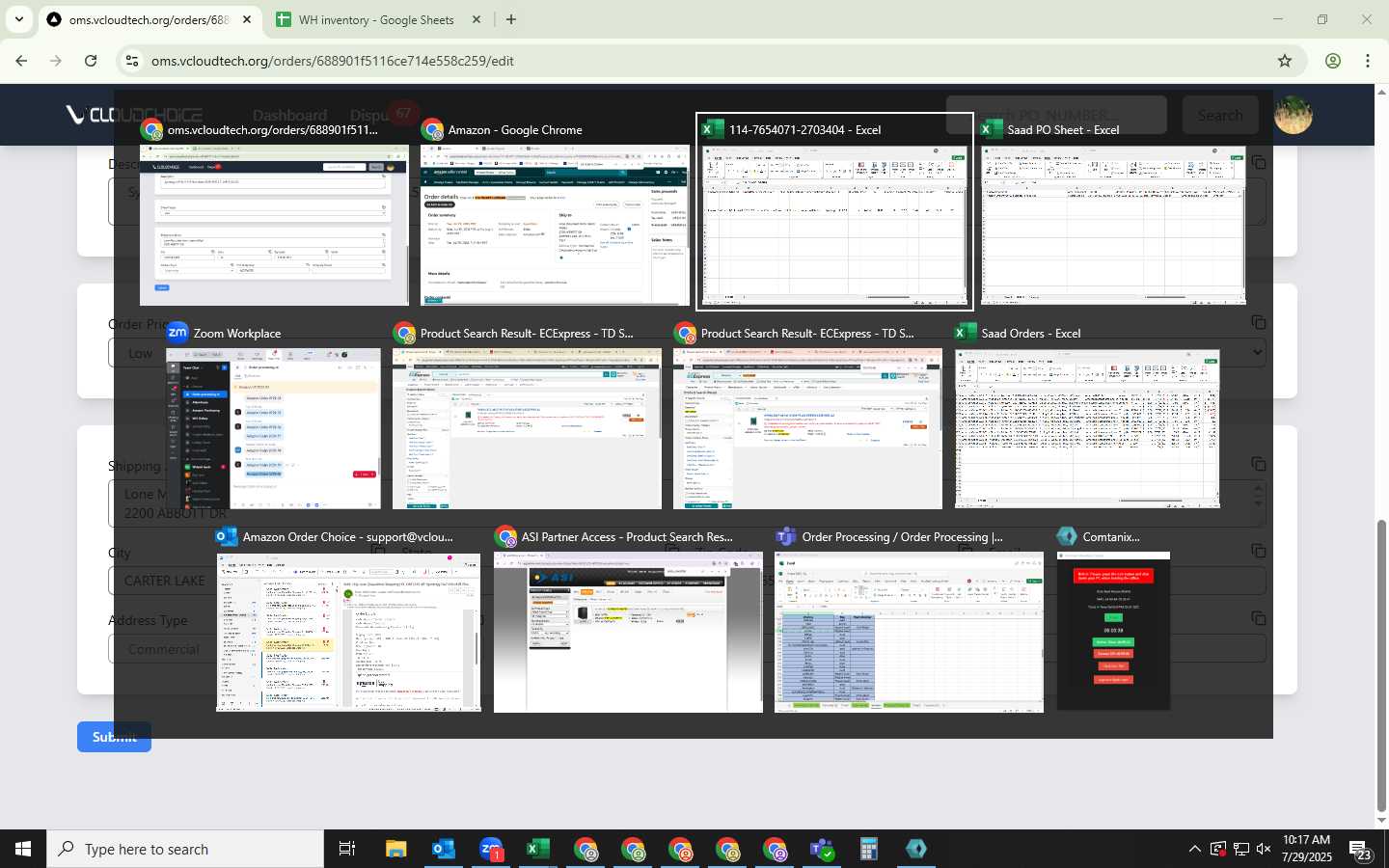Switch to the Amazon Order Choice Outlook window
The image size is (1389, 868).
coord(348,633)
